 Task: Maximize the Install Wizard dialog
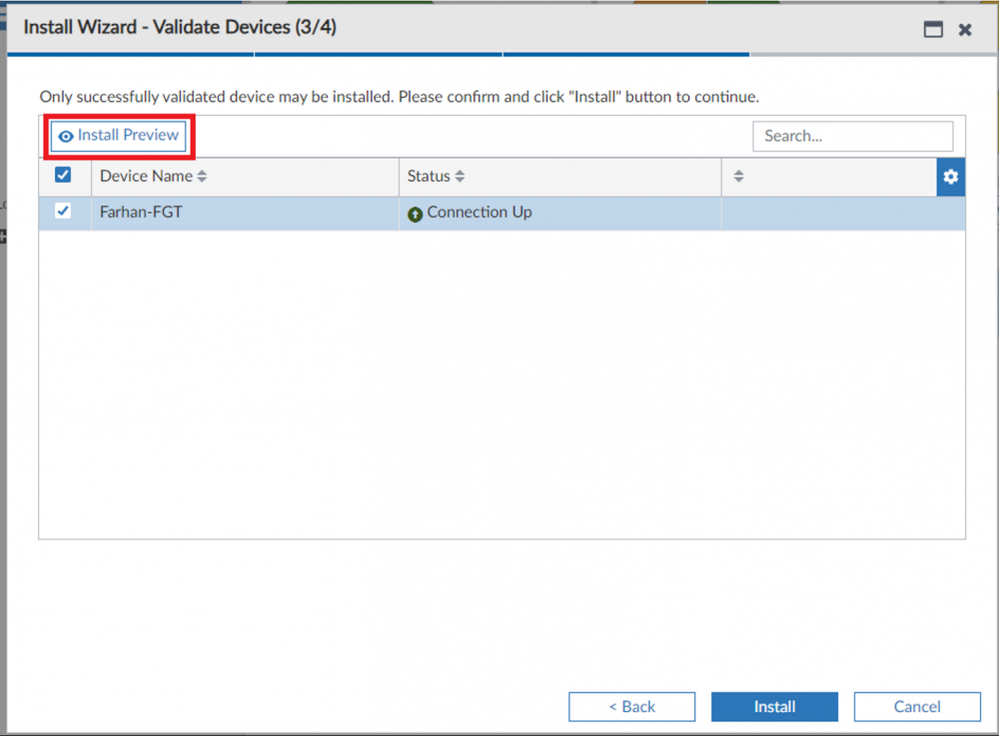coord(933,29)
